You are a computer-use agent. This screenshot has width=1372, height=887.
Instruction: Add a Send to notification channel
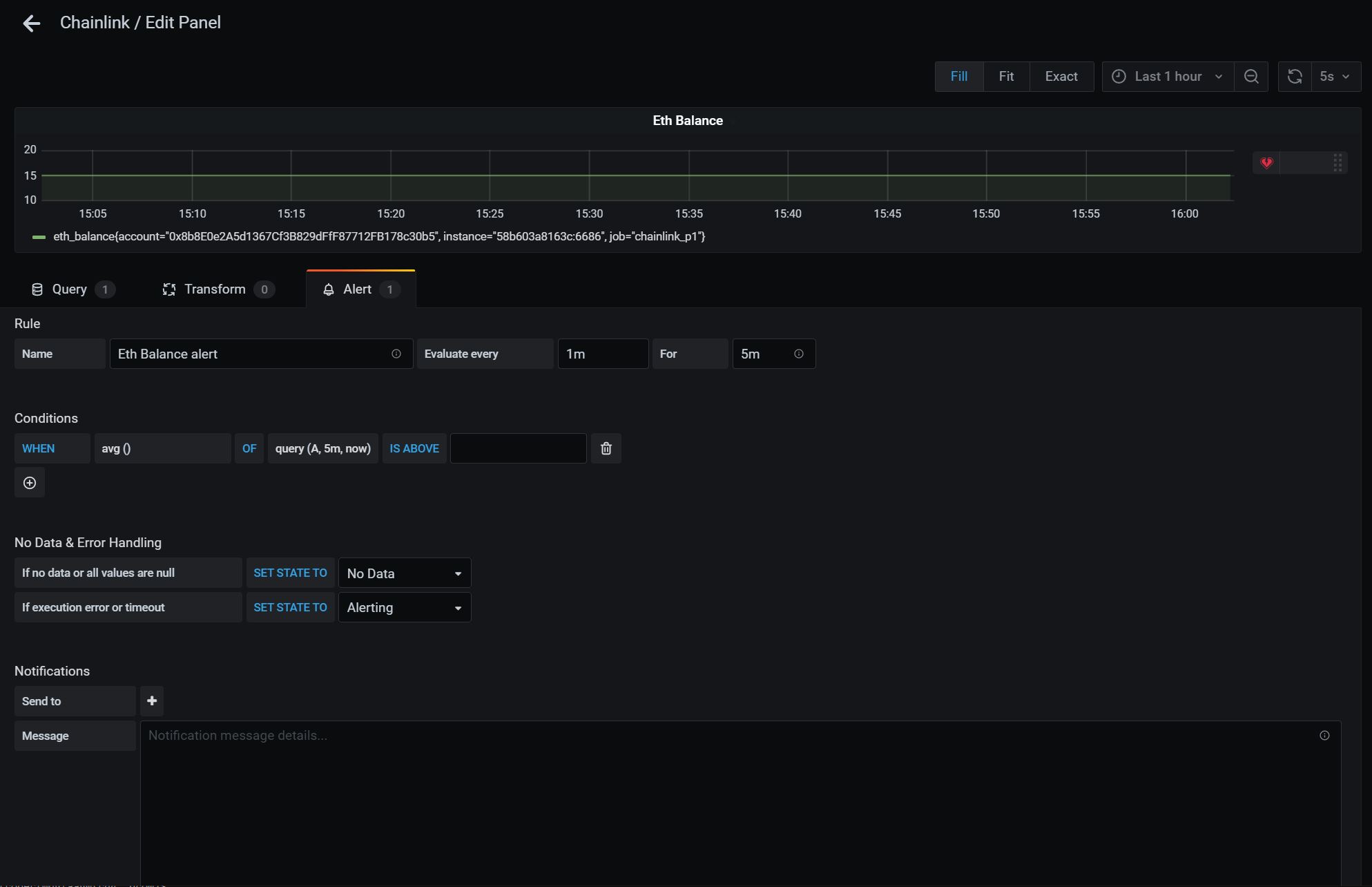[152, 701]
